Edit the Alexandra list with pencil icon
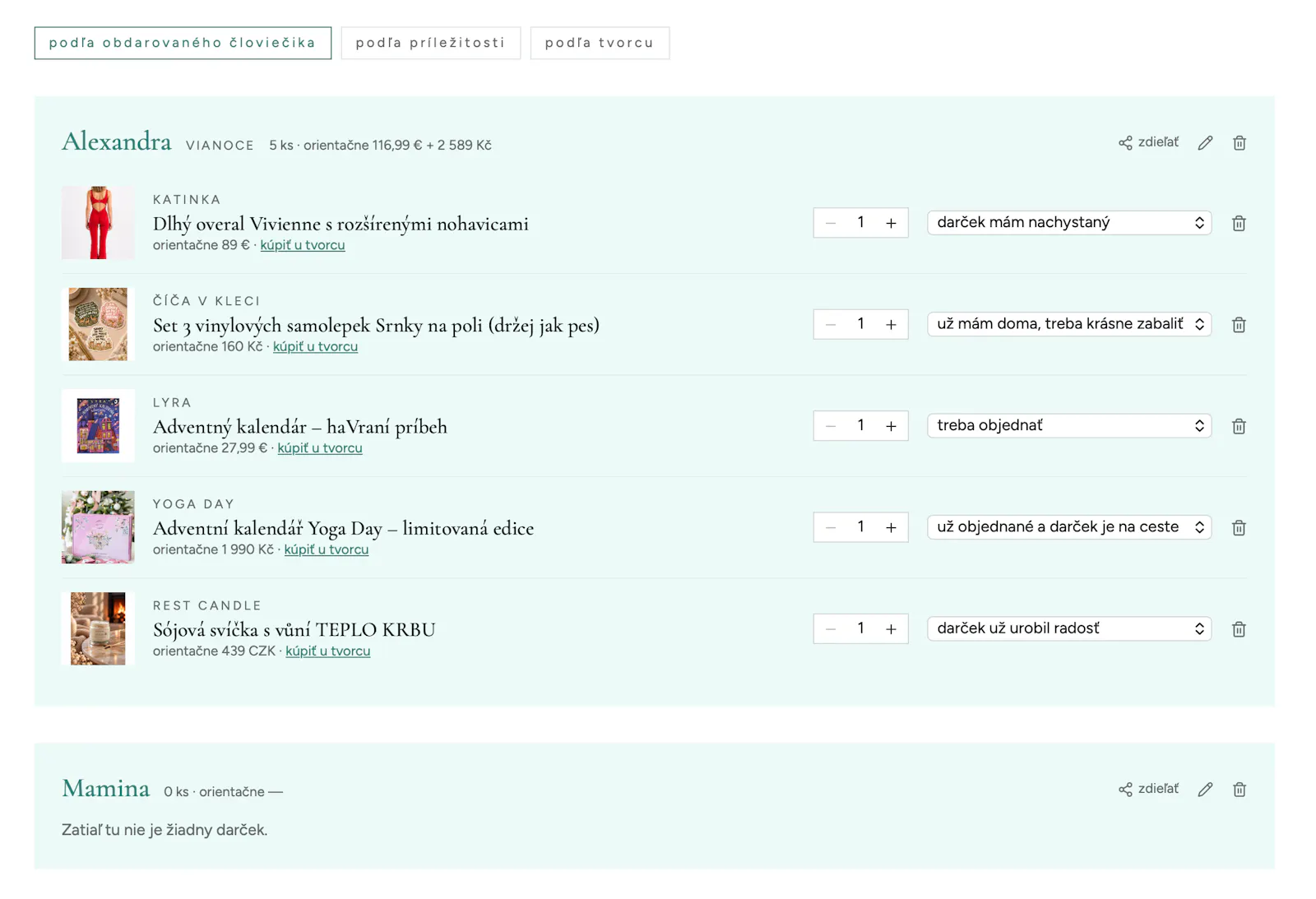Viewport: 1316px width, 899px height. (1205, 143)
